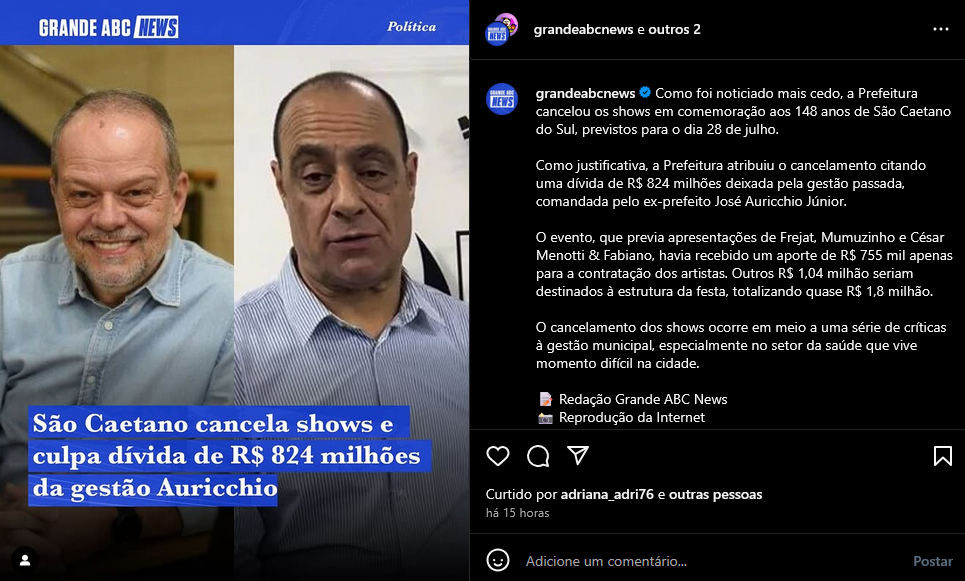
Task: View the 'outras pessoas' likes list
Action: pos(715,494)
